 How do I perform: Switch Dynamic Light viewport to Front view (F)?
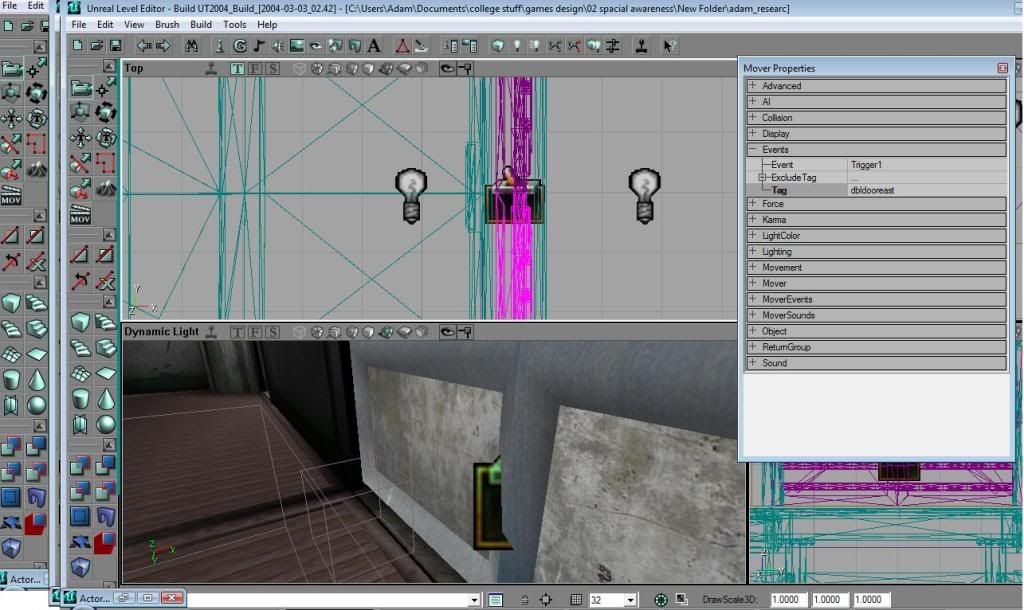[x=255, y=331]
